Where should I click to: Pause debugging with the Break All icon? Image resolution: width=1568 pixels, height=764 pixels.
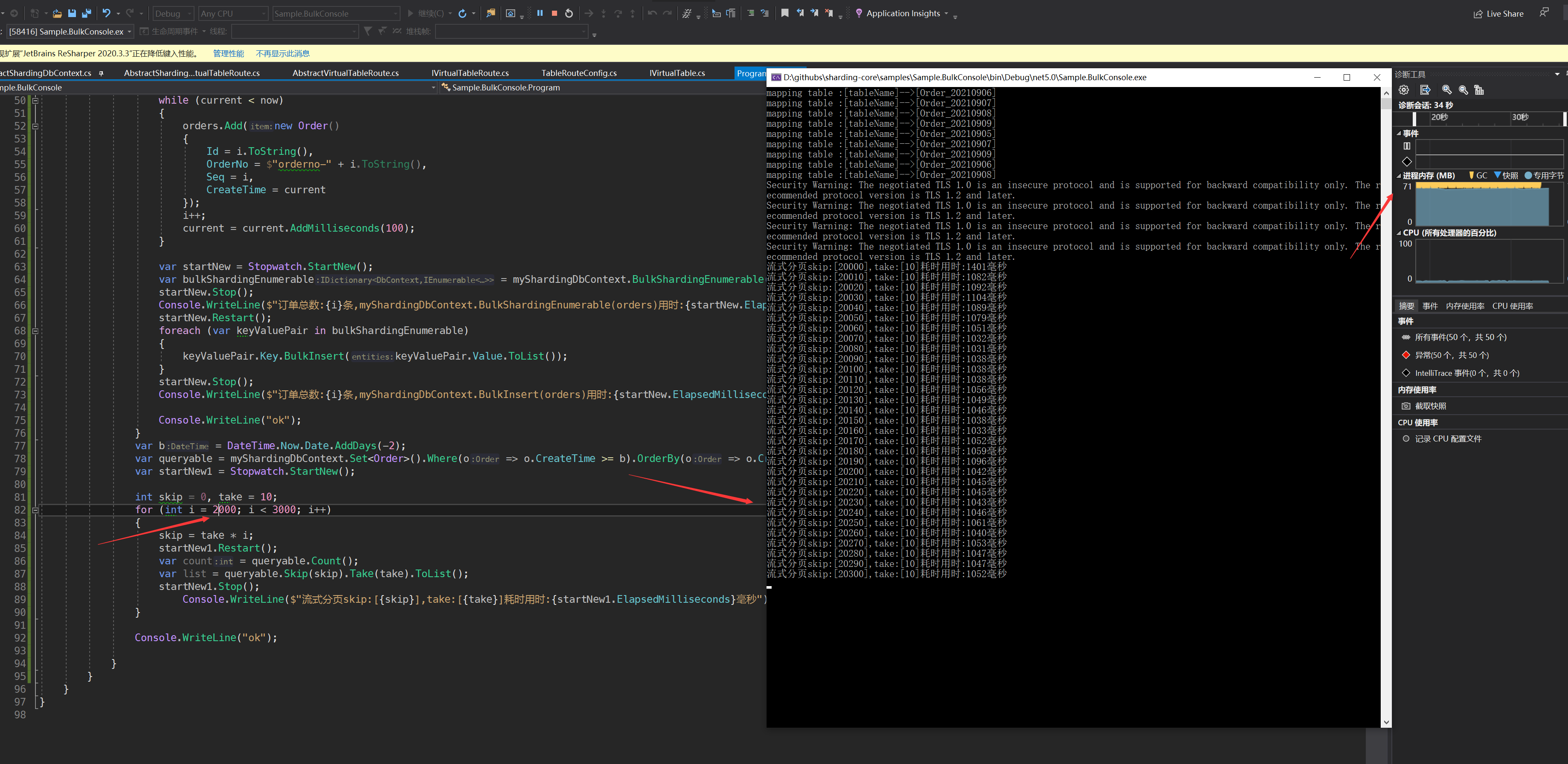point(539,13)
